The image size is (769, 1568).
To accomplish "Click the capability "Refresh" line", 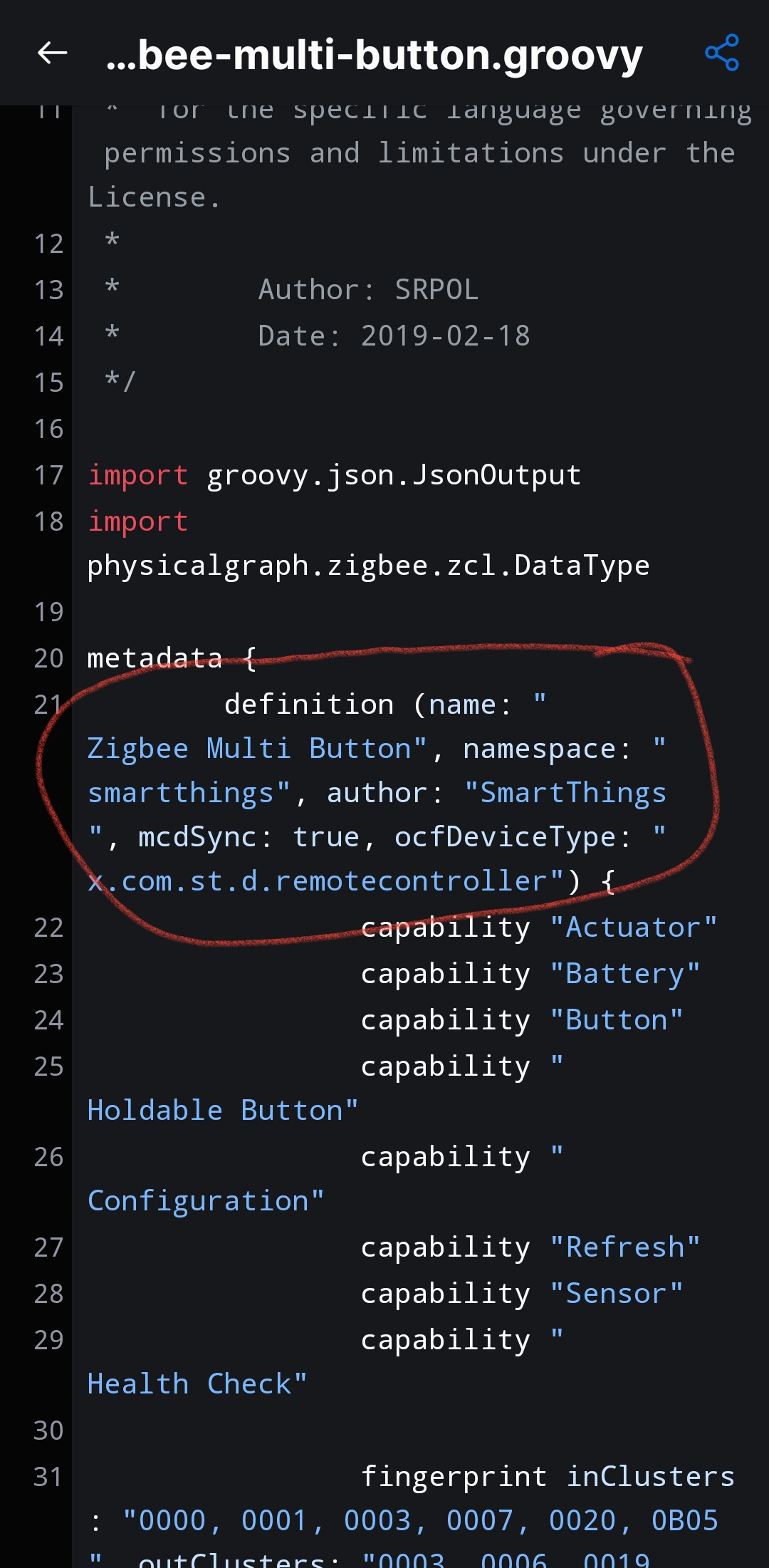I will 530,1247.
